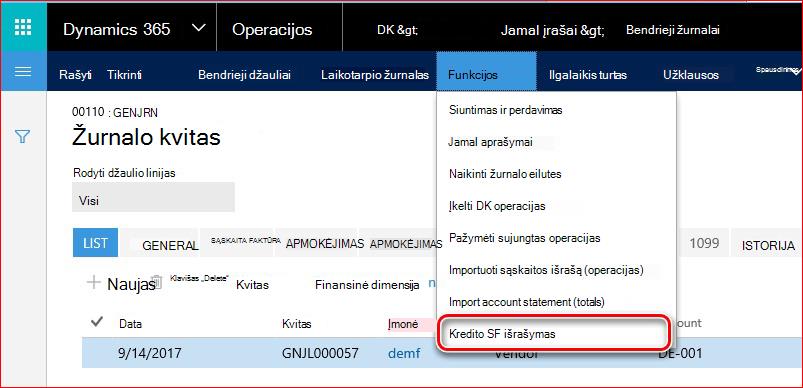Screen dimensions: 803x388
Task: Open Užklausos in toolbar
Action: (690, 75)
